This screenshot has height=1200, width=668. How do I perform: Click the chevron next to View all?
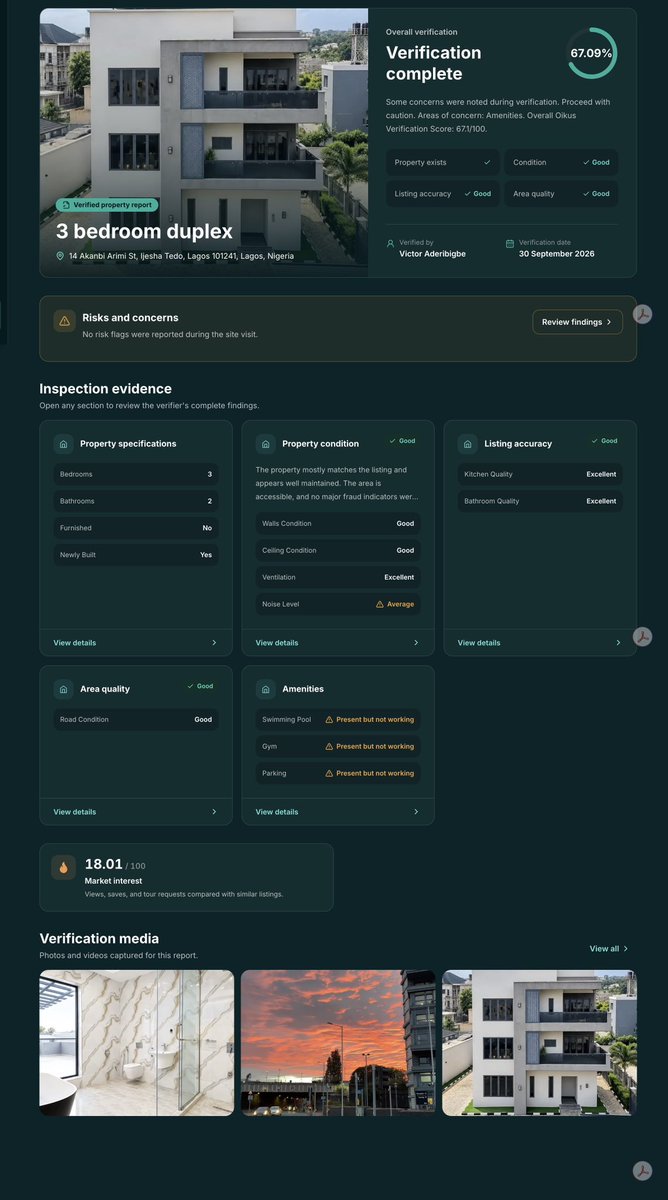click(626, 948)
